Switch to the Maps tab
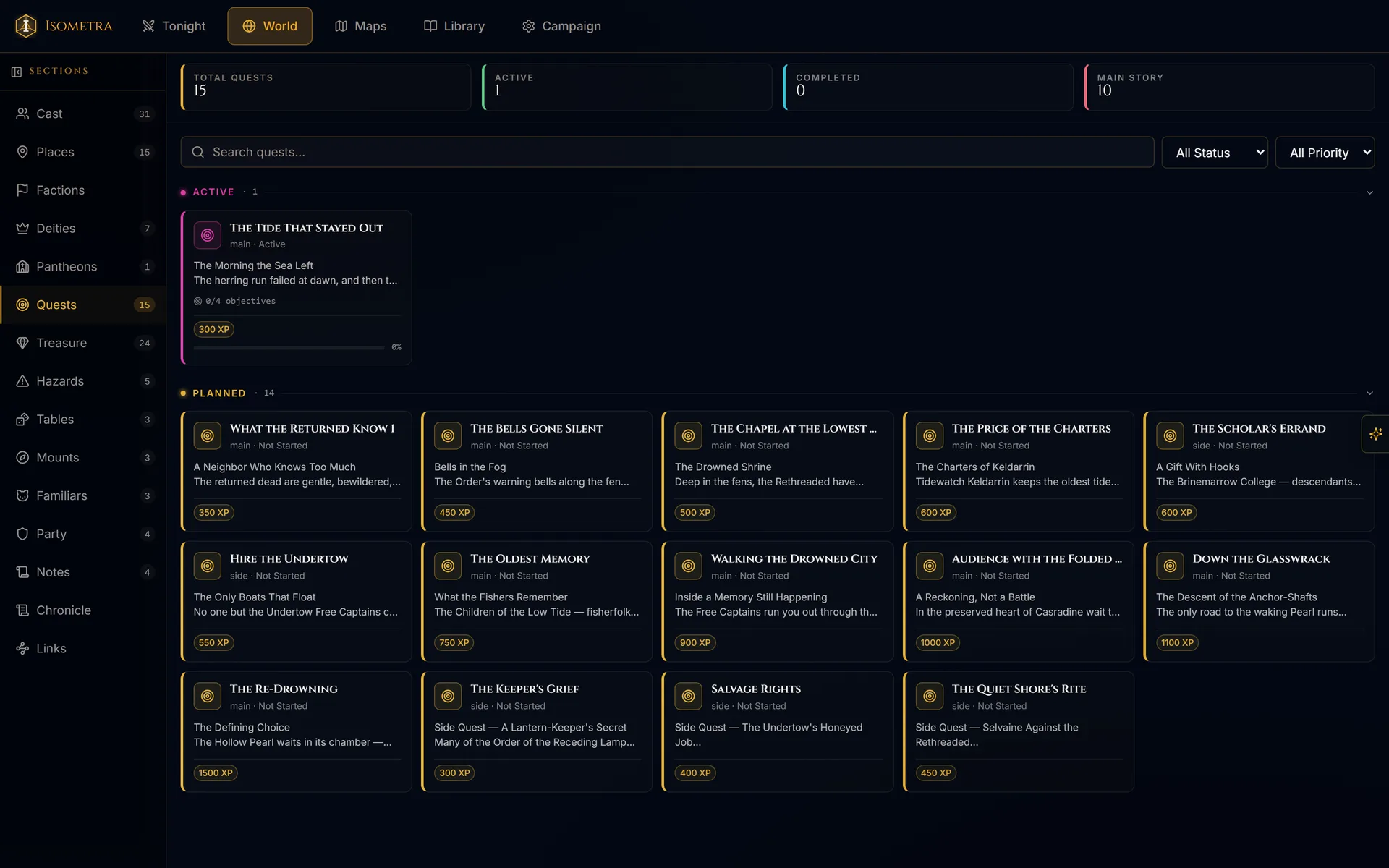Screen dimensions: 1389x868 360,26
